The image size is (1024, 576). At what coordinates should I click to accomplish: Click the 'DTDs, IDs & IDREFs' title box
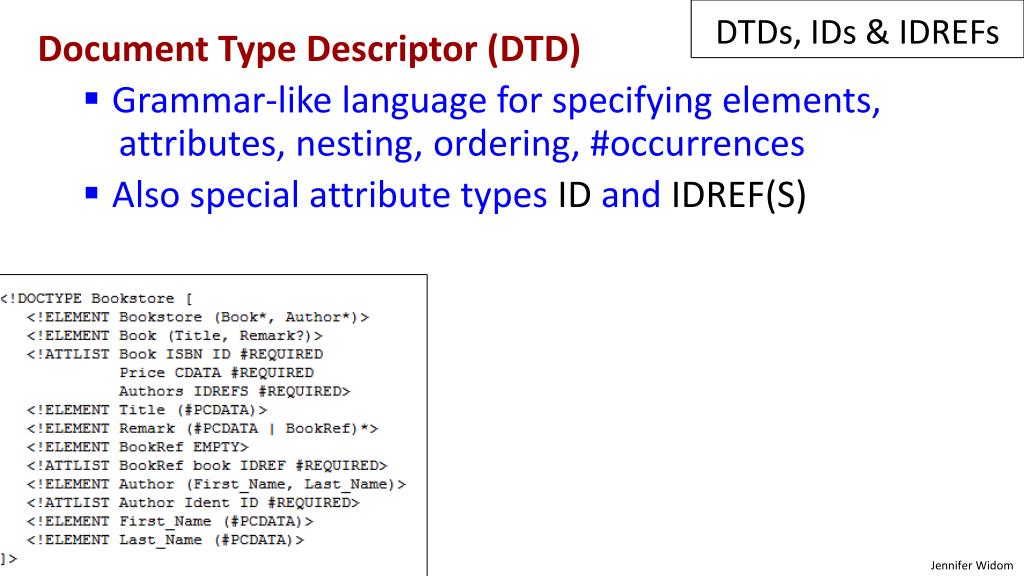click(857, 30)
